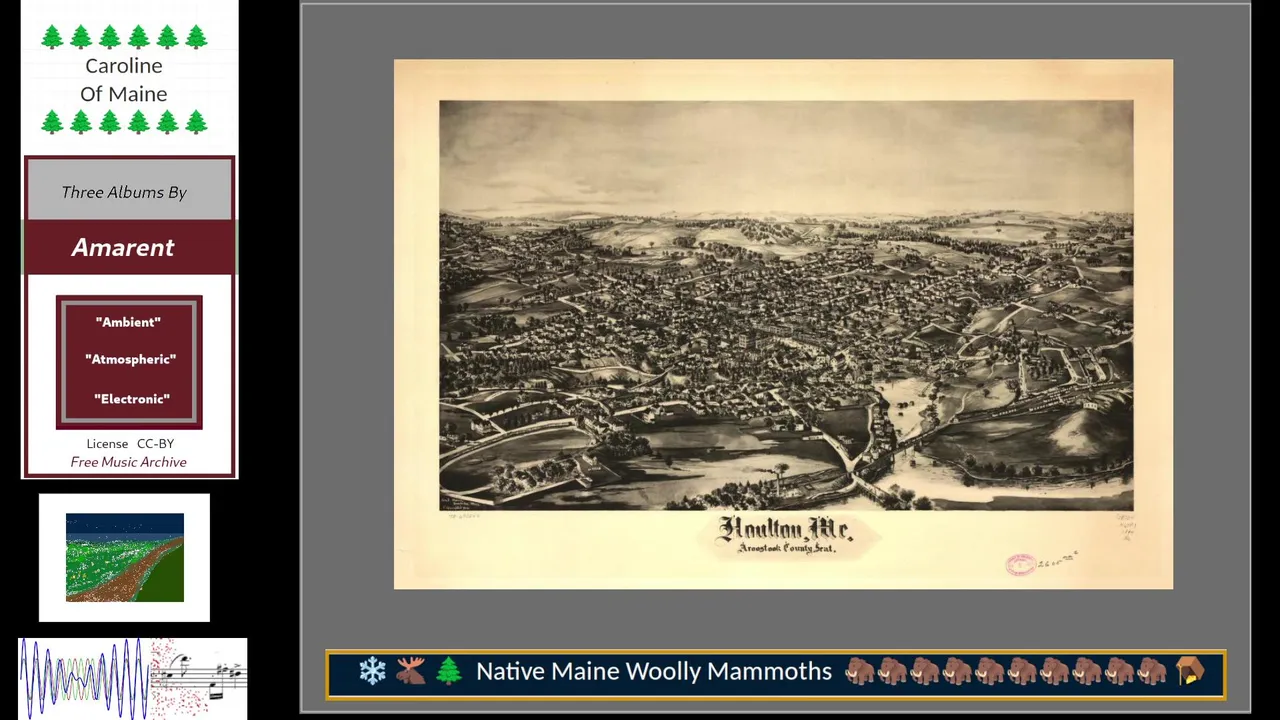Click the pink stamp on the map sheet
Image resolution: width=1280 pixels, height=720 pixels.
[x=1020, y=565]
